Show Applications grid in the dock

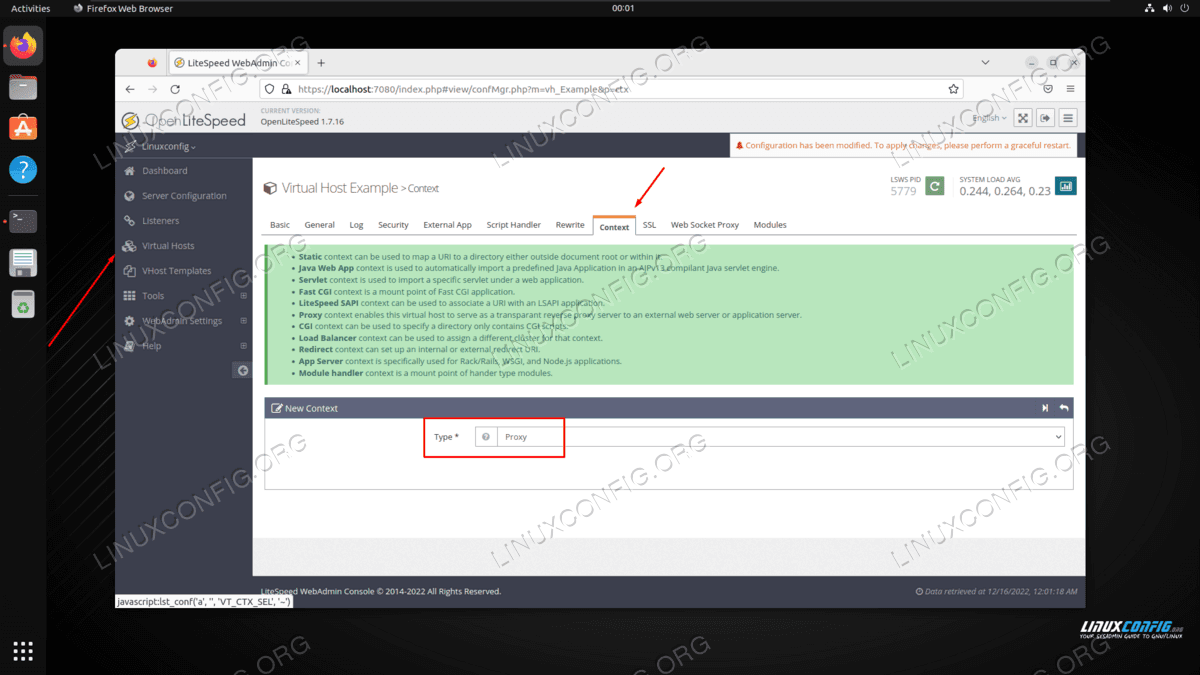point(23,651)
